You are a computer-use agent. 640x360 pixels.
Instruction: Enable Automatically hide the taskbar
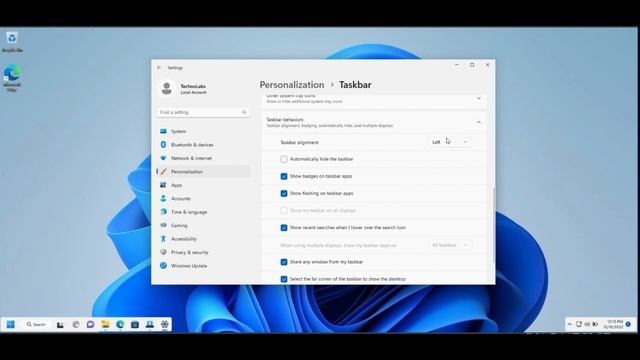click(284, 159)
